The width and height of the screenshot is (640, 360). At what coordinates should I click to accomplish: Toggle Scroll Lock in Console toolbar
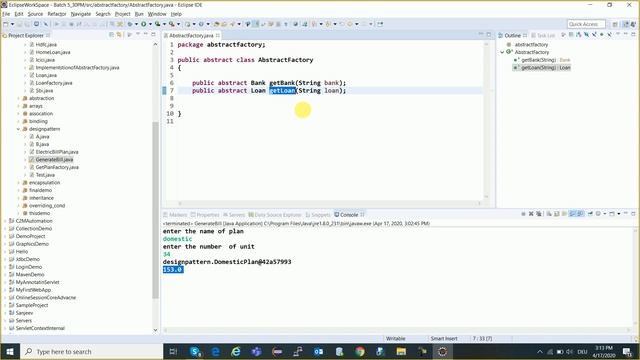click(x=556, y=213)
